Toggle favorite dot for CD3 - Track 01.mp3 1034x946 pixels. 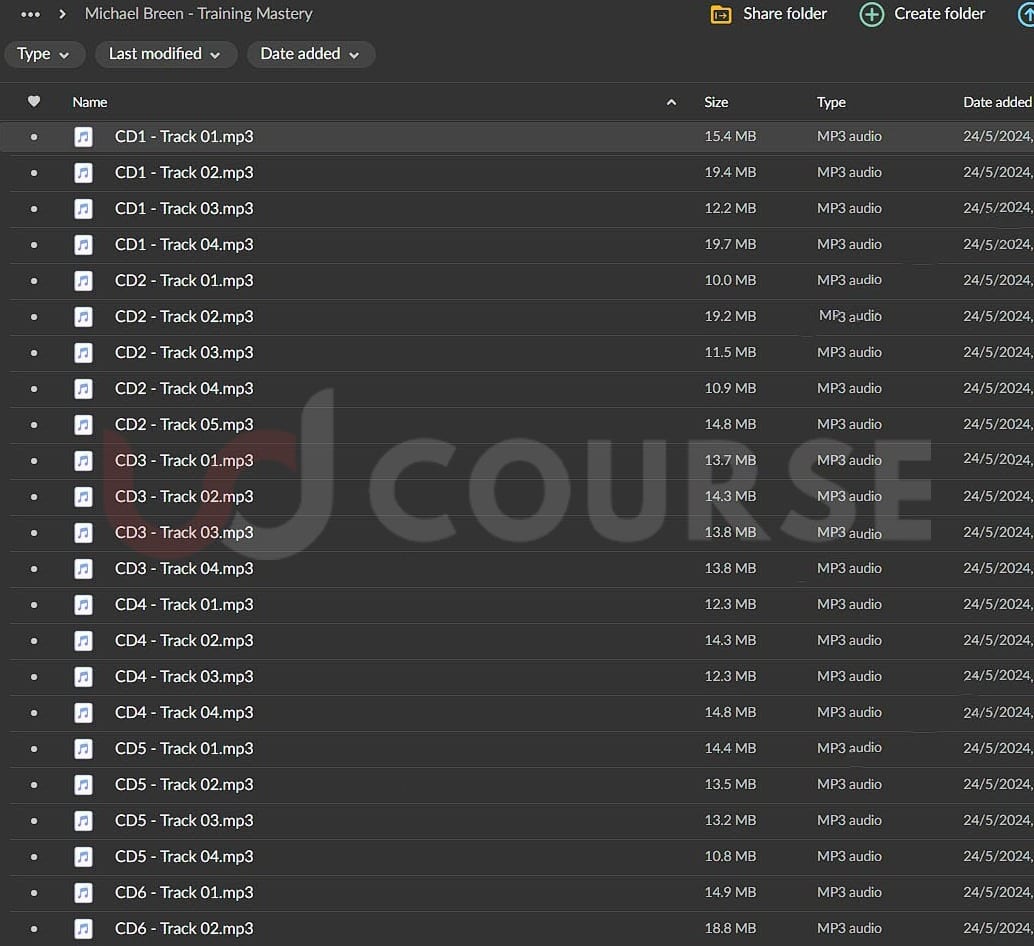click(x=34, y=461)
